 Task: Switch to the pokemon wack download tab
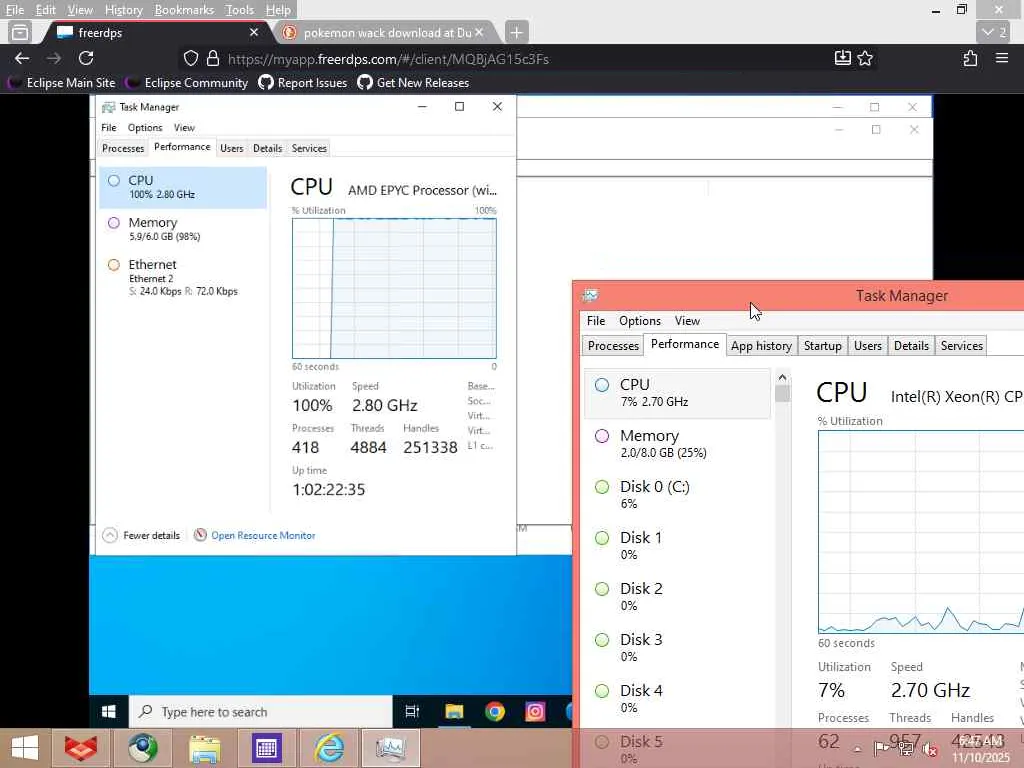coord(385,32)
